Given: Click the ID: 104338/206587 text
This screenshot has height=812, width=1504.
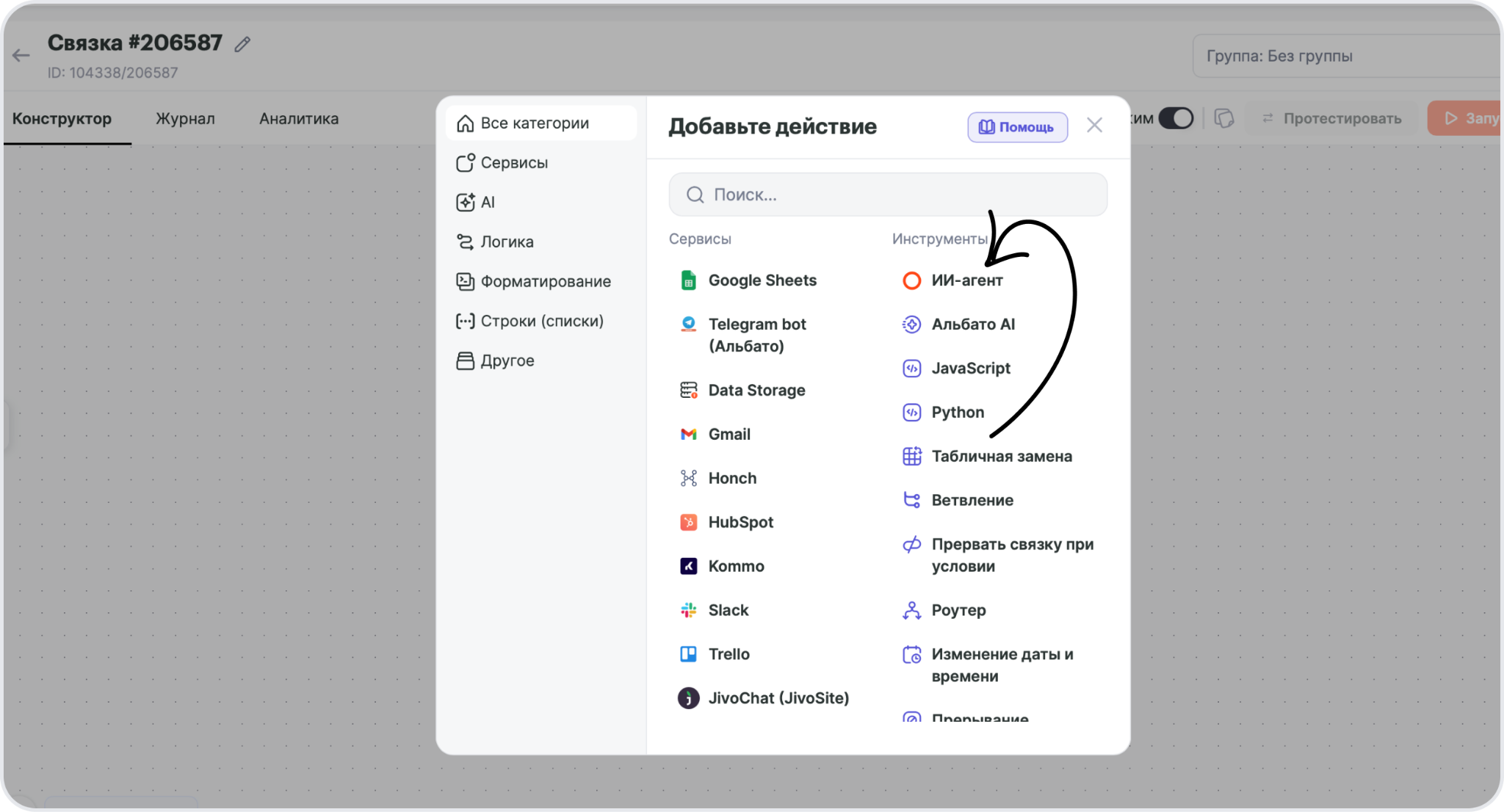Looking at the screenshot, I should click(112, 73).
